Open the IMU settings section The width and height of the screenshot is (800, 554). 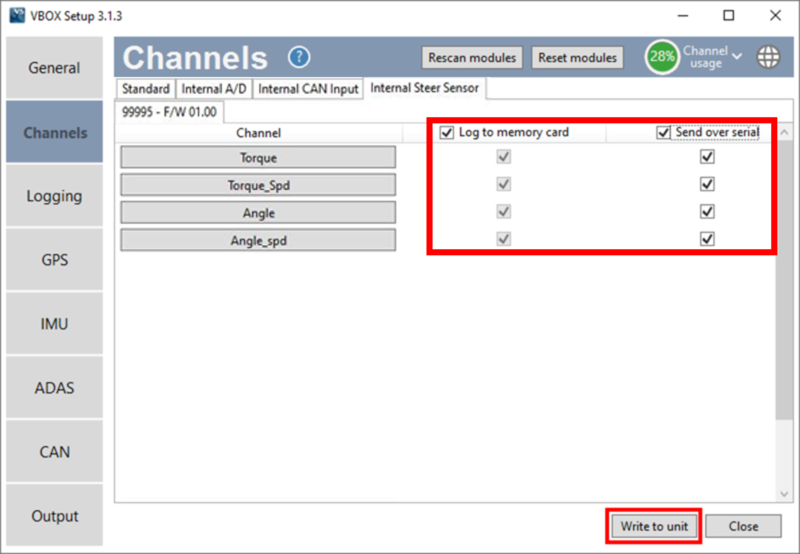[x=54, y=324]
